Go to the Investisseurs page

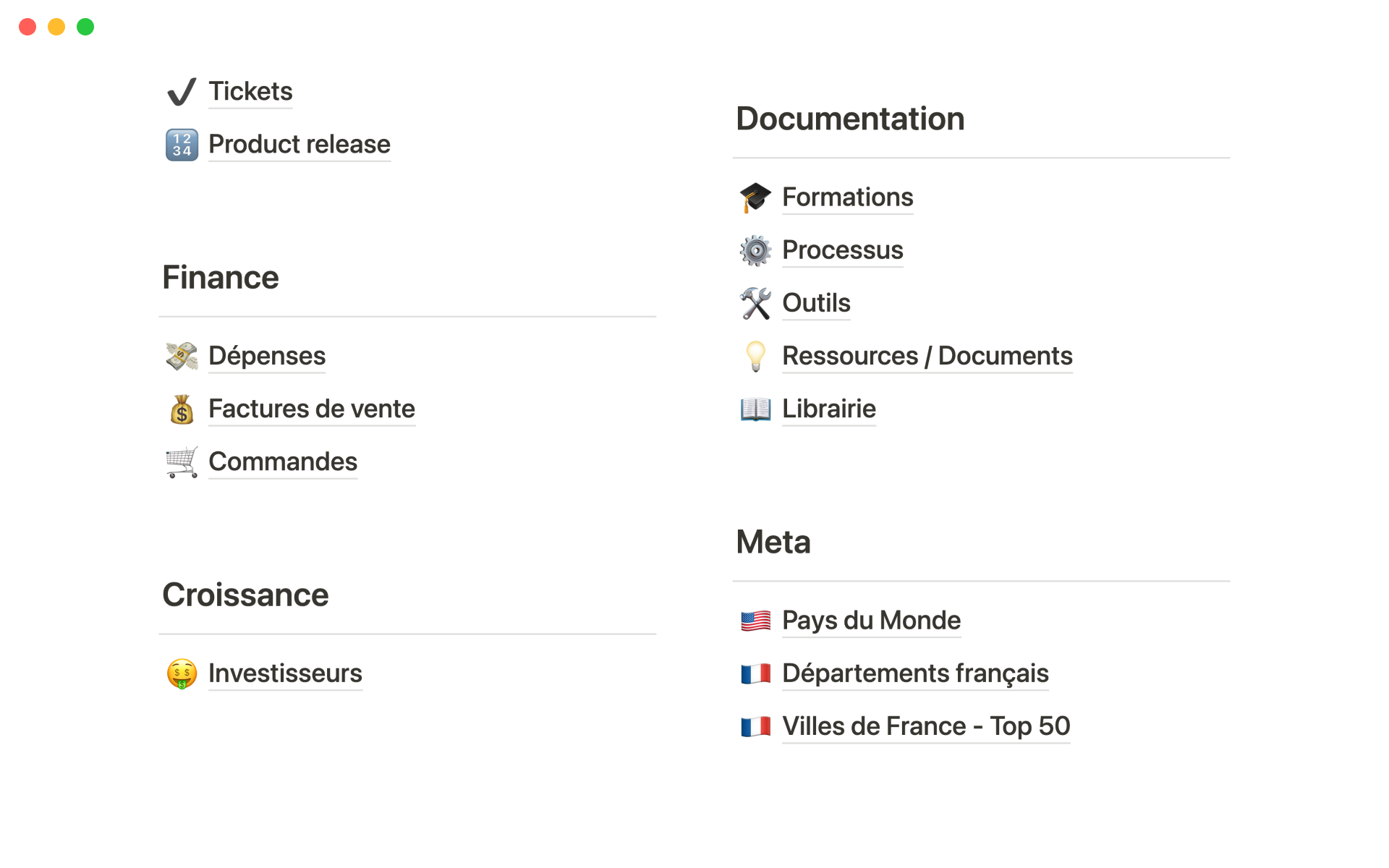(x=285, y=673)
